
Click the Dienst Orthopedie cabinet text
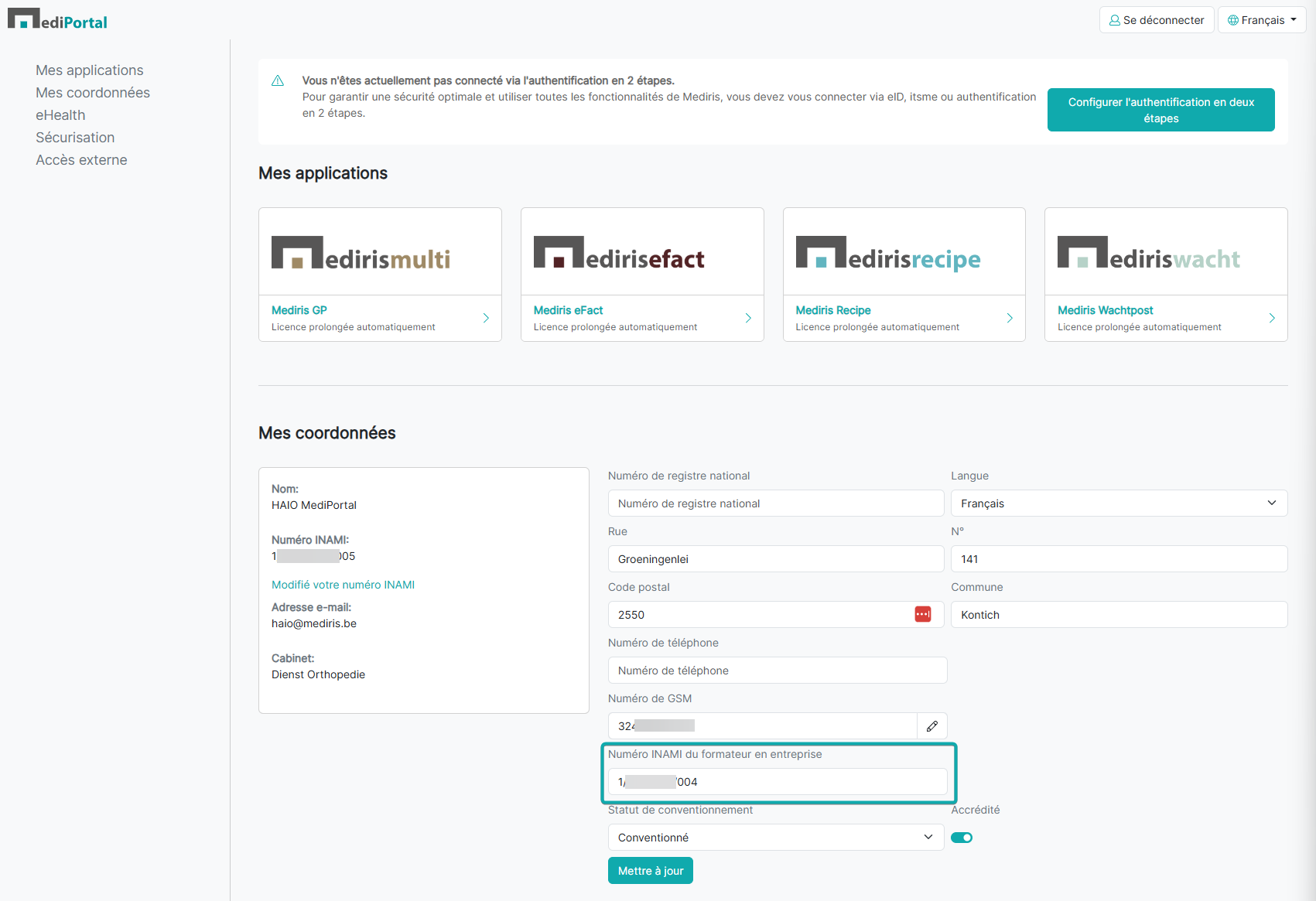(x=318, y=674)
